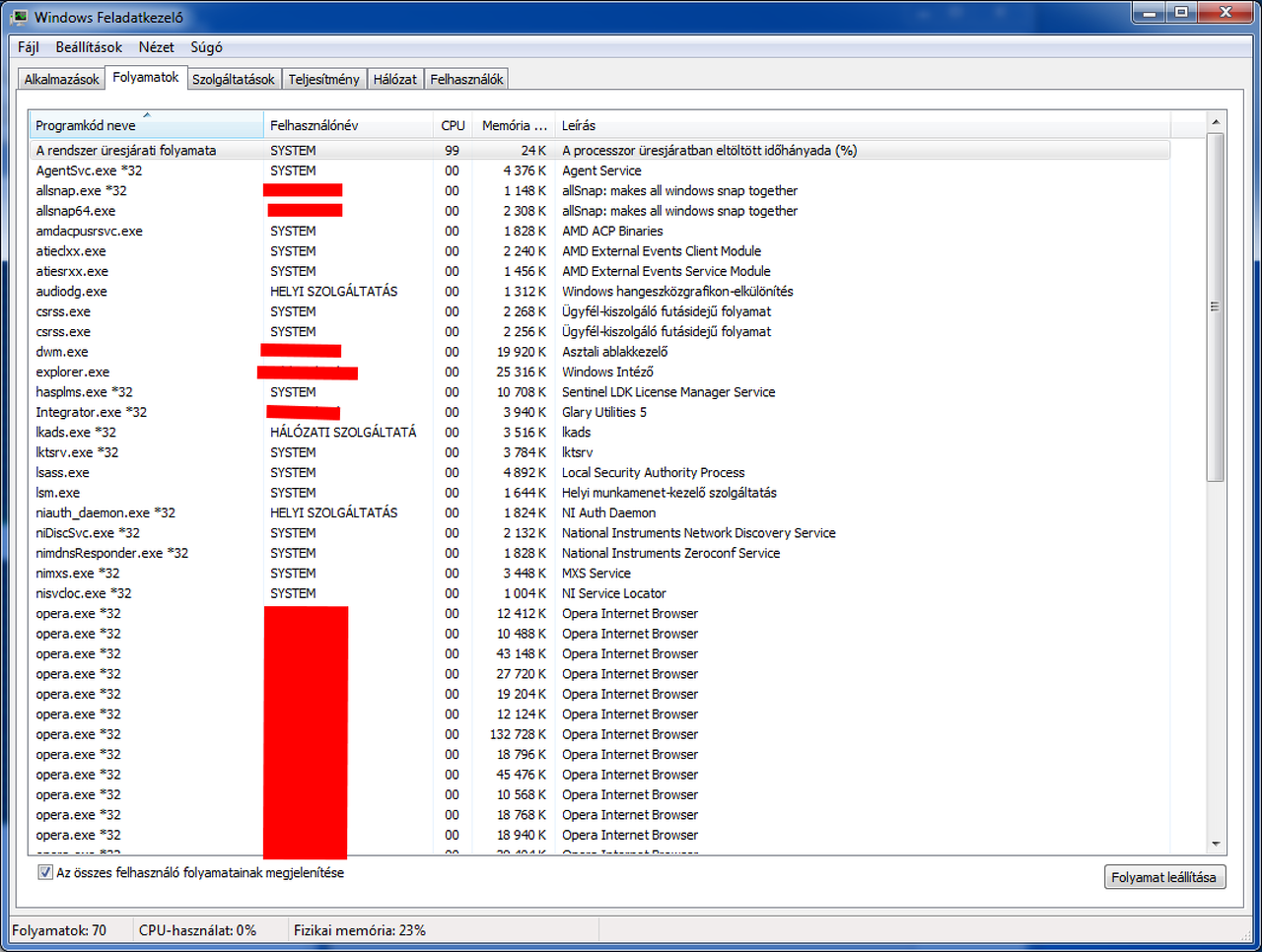Uncheck the show all users' processes checkbox
The image size is (1262, 952).
tap(45, 872)
